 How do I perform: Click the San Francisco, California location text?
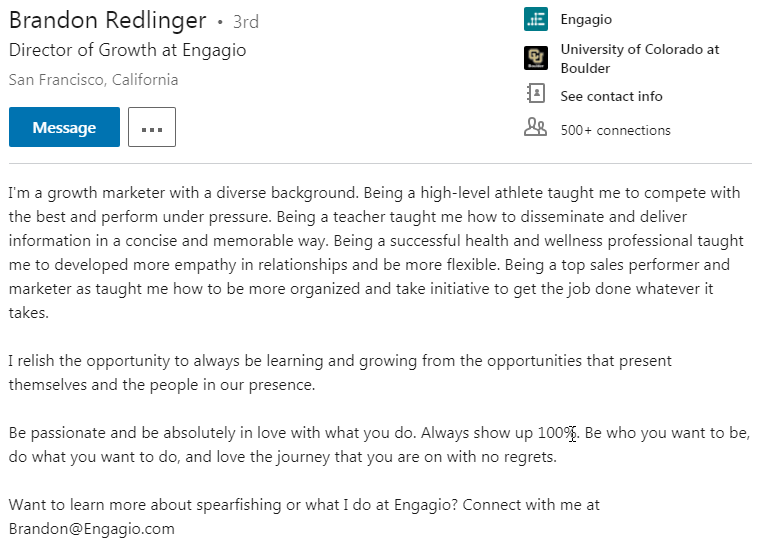93,80
